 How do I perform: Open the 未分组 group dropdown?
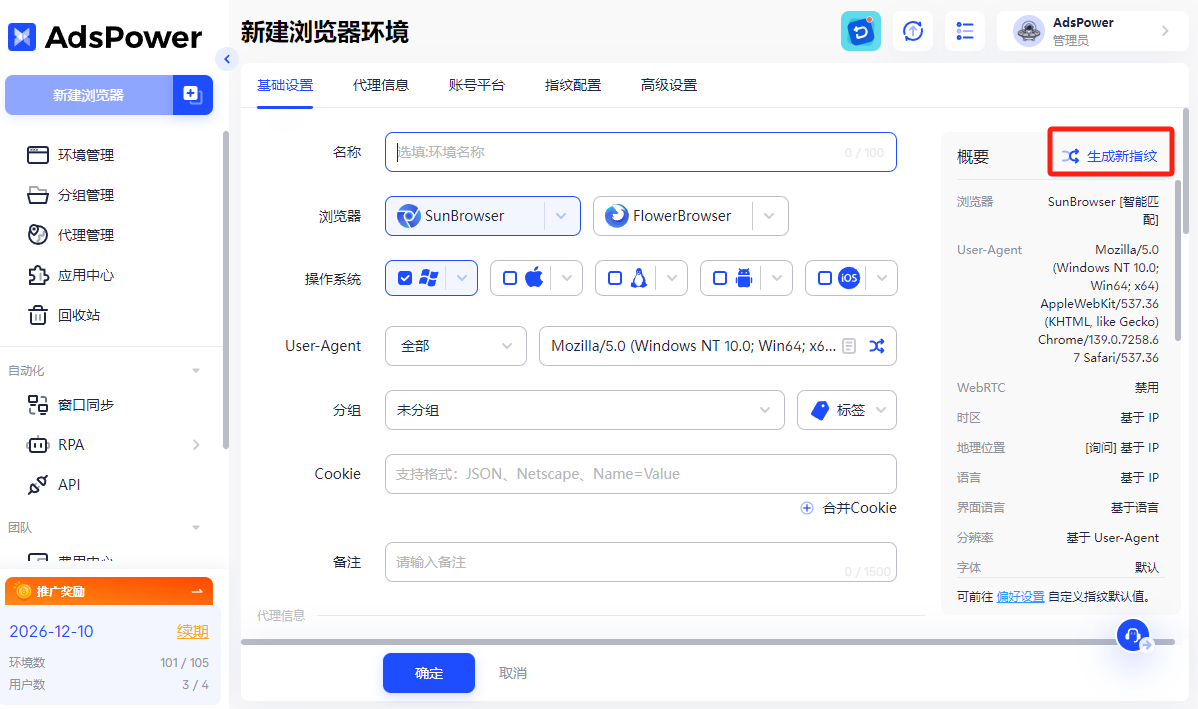584,410
